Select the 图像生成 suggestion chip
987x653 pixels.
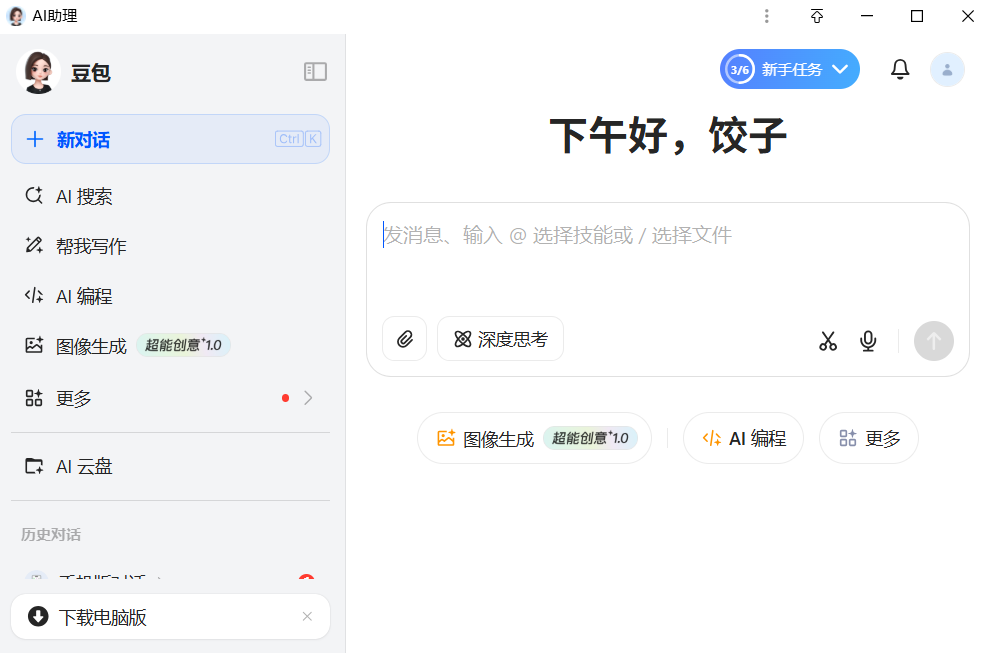click(534, 438)
